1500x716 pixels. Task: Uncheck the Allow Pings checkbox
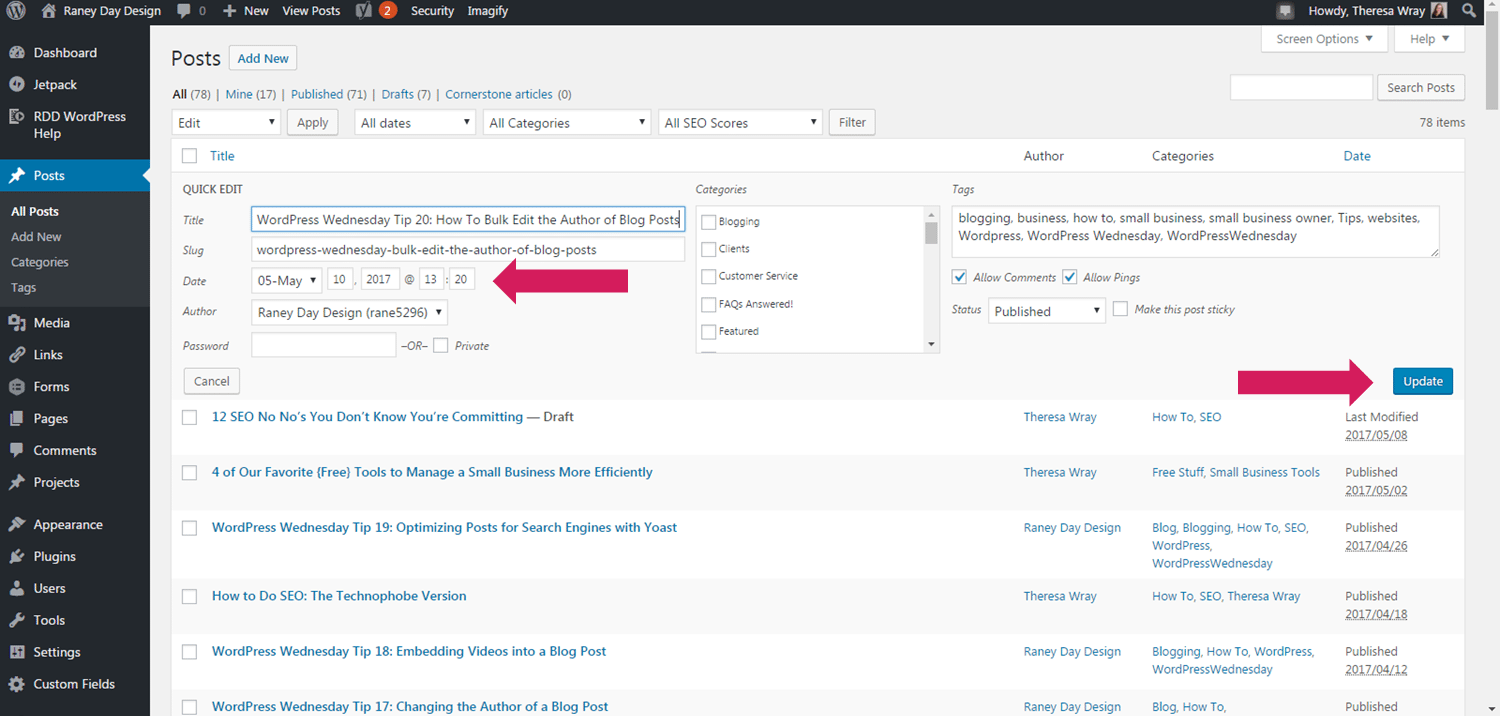tap(1070, 277)
